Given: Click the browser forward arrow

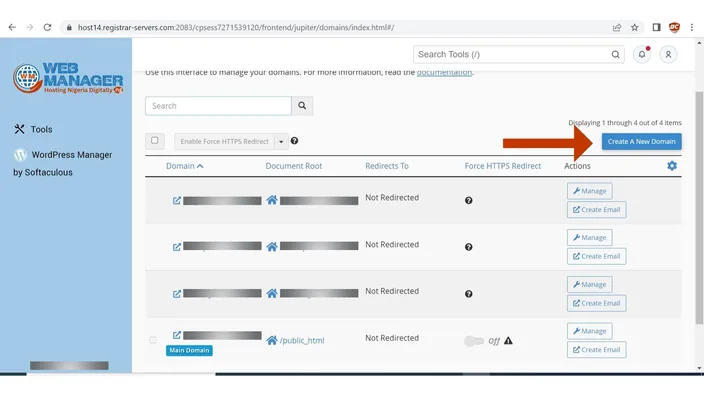Looking at the screenshot, I should [30, 27].
